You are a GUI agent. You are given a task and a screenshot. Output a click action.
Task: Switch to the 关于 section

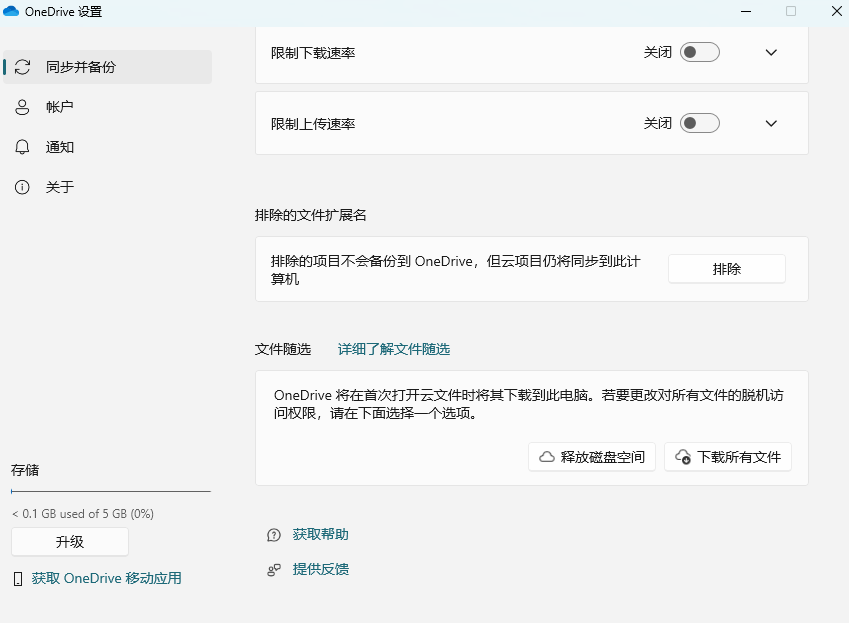click(x=107, y=187)
